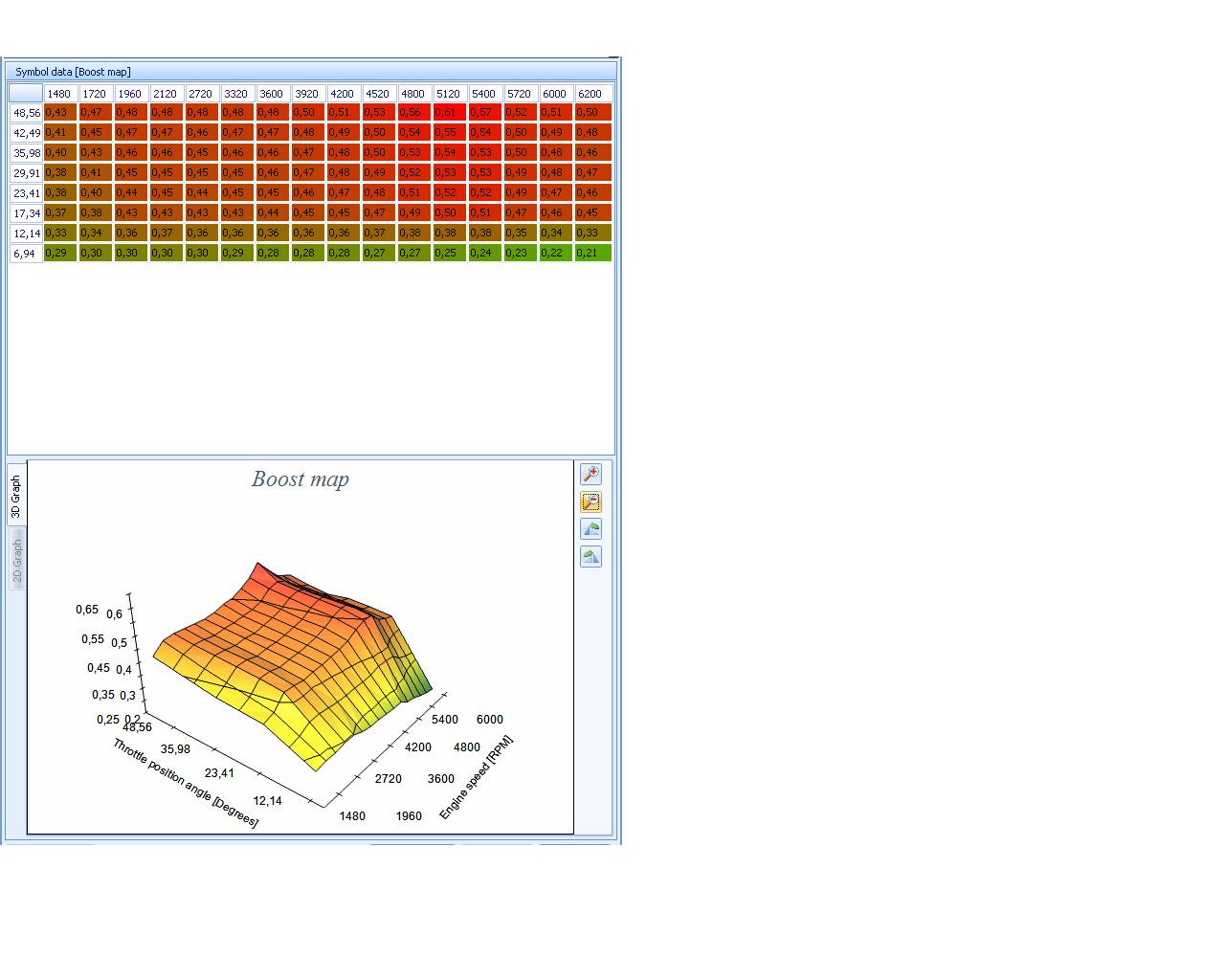This screenshot has height=980, width=1225.
Task: Click the 3D surface plot peak
Action: 258,567
